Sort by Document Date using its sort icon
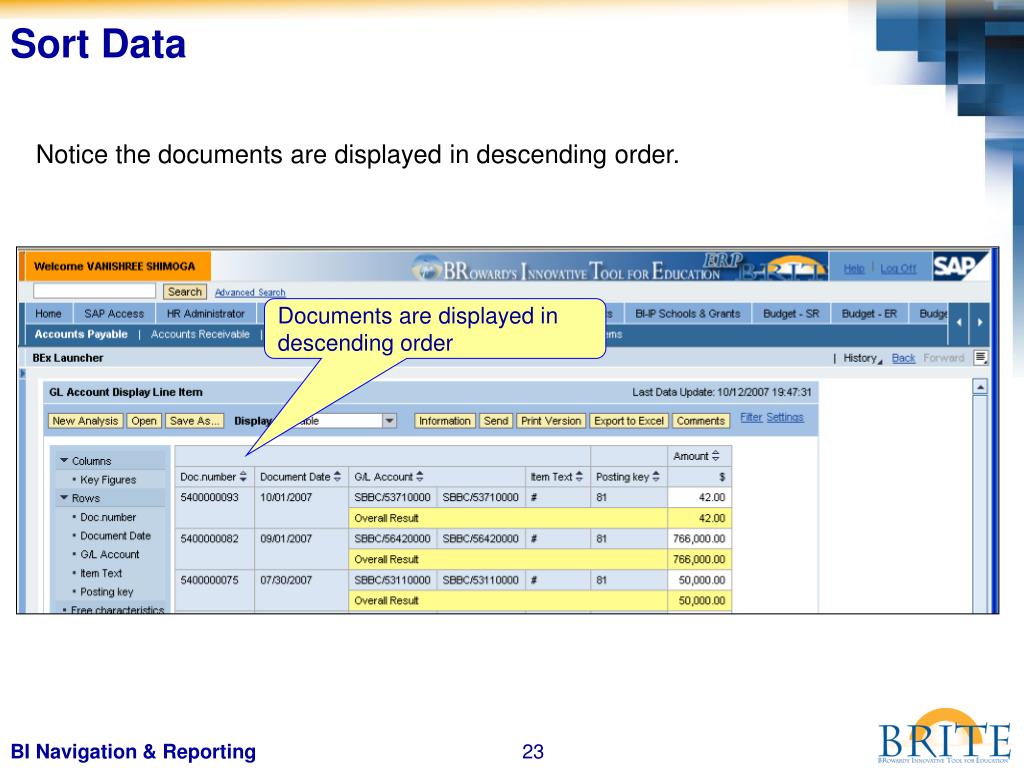 [338, 477]
